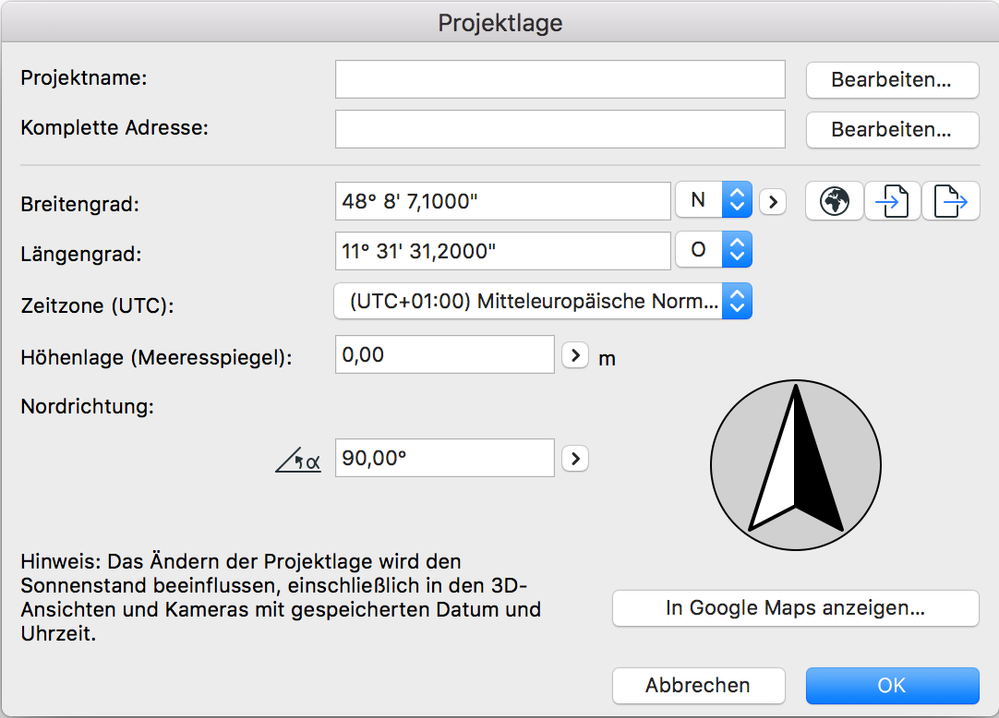Click the Nordrichtung angle field 90,00°
The image size is (999, 718).
[445, 458]
